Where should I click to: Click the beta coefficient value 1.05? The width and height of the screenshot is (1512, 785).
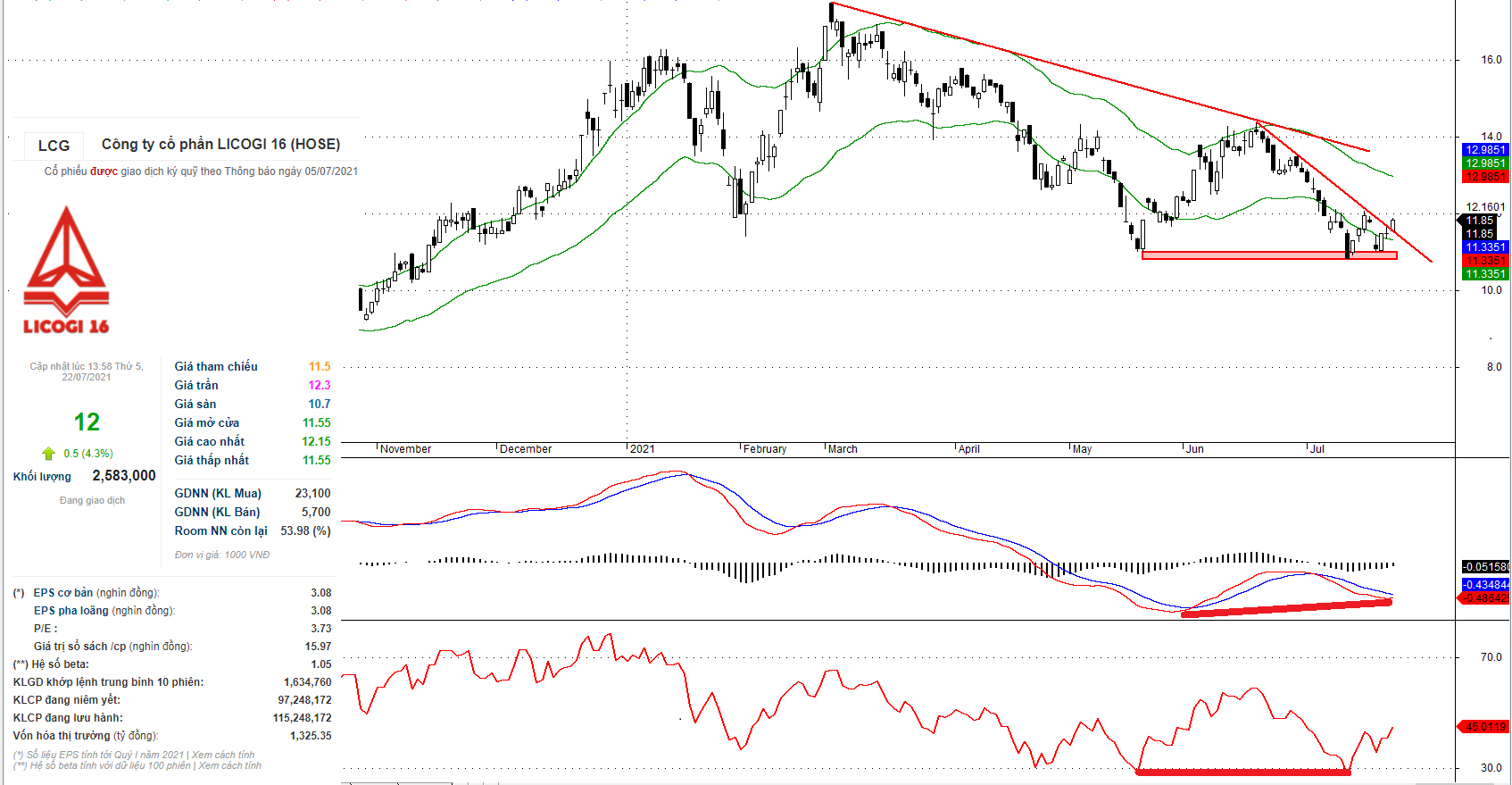(321, 664)
